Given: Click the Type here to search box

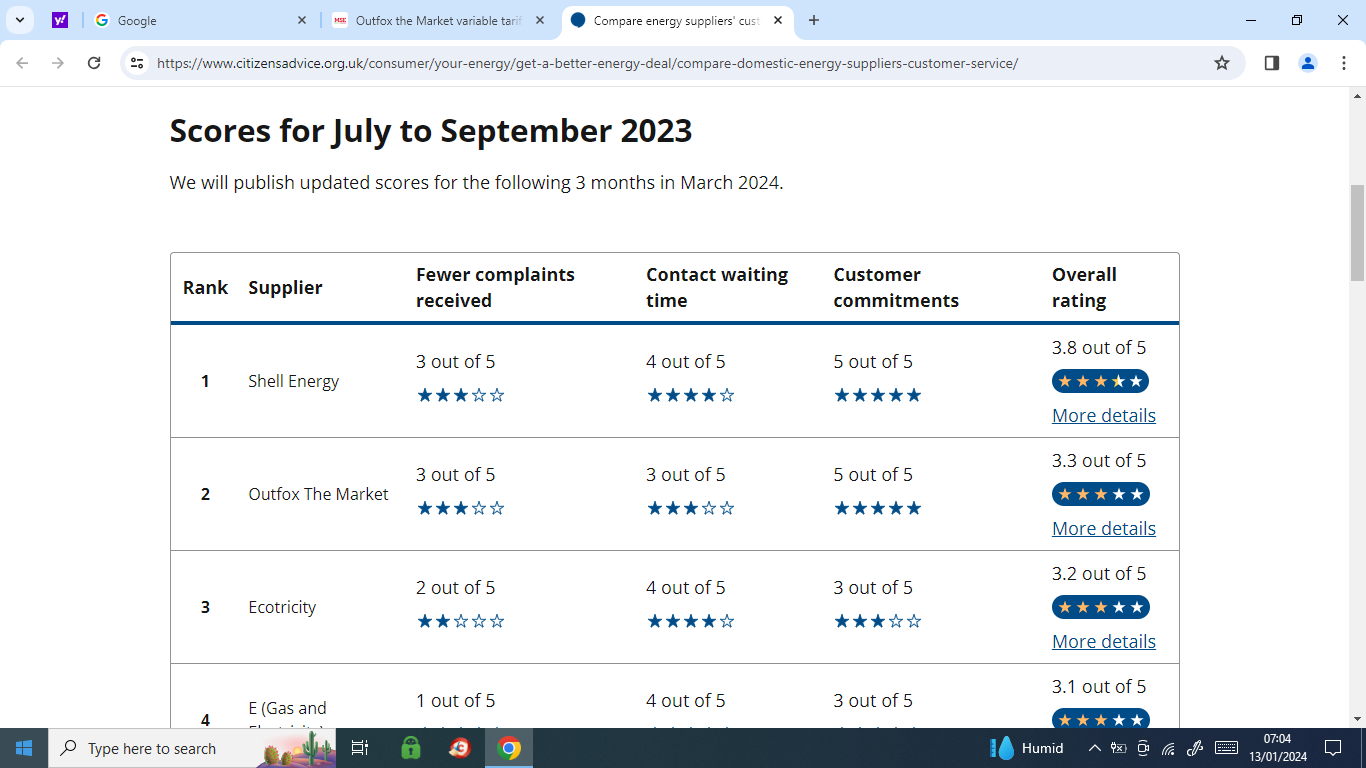Looking at the screenshot, I should [x=192, y=748].
